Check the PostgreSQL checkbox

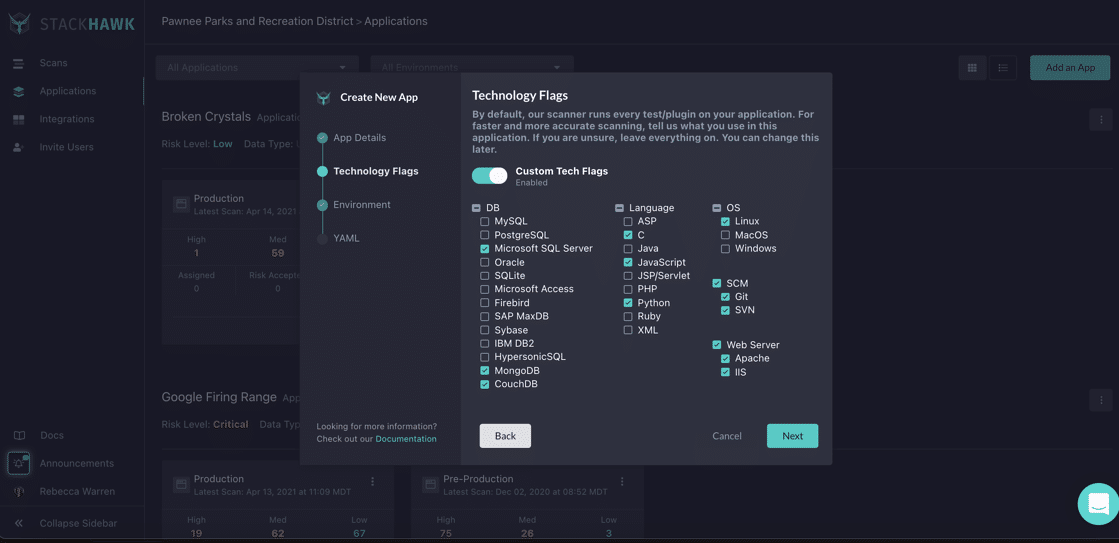[485, 235]
